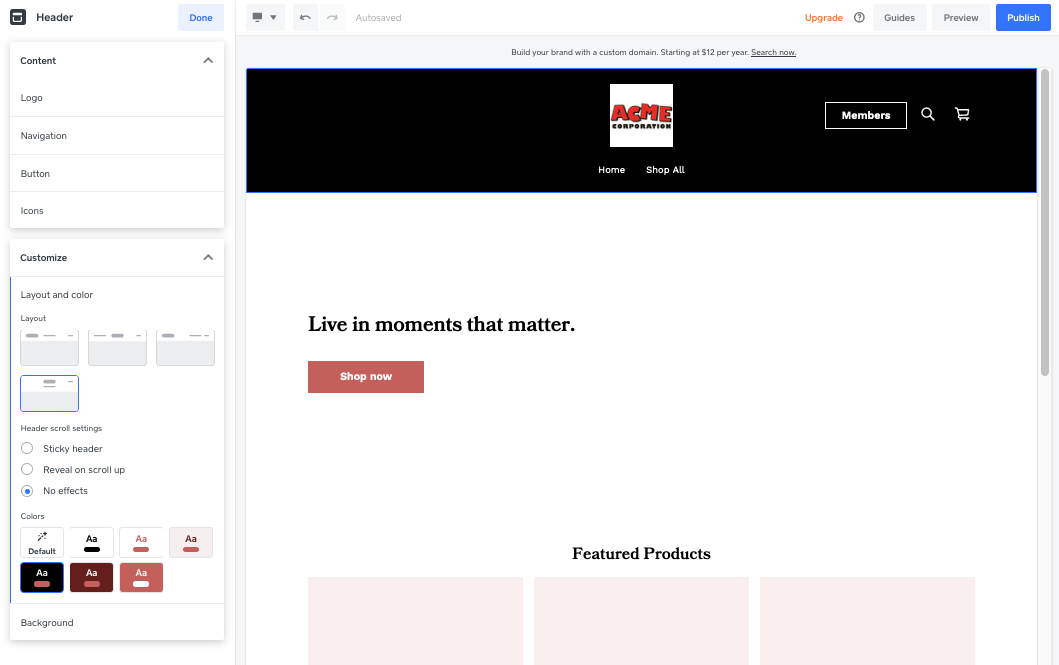Open the Logo content settings
1059x665 pixels.
(117, 98)
